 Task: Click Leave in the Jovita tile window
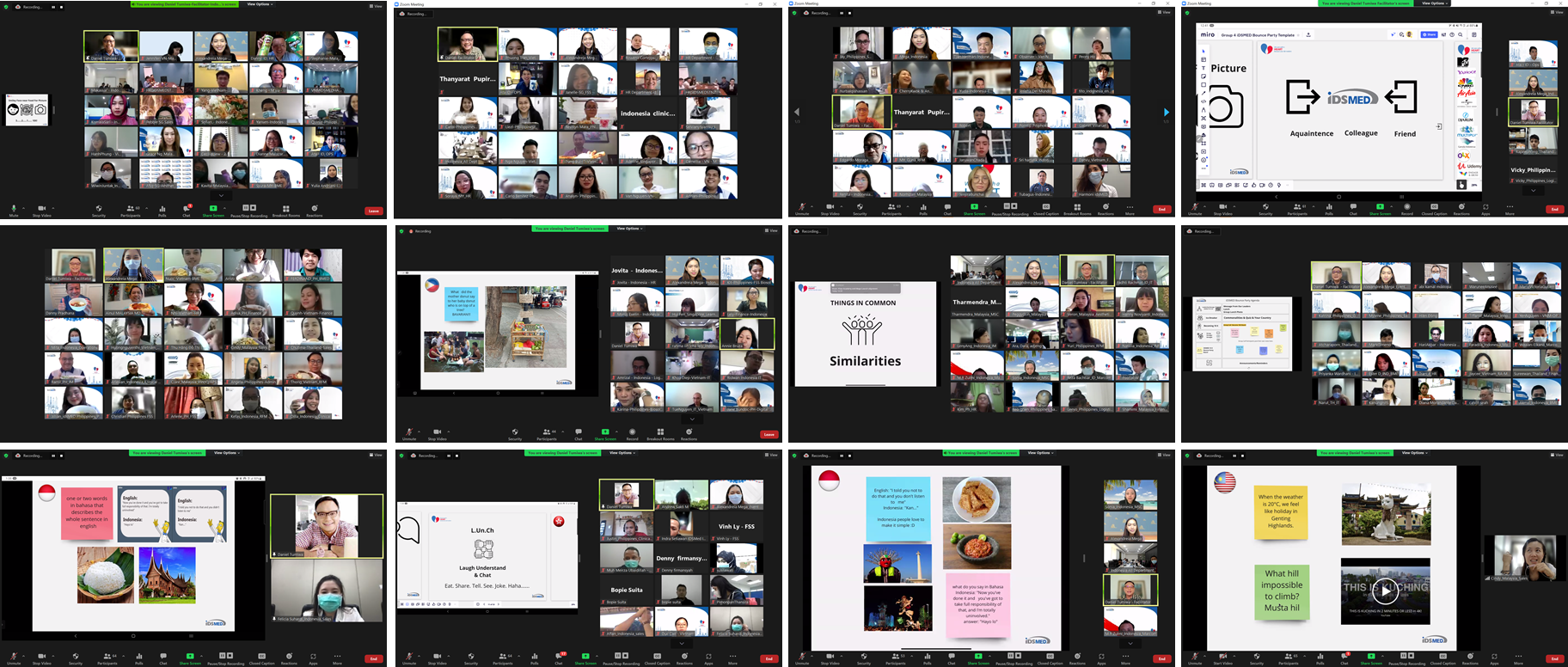coord(769,434)
